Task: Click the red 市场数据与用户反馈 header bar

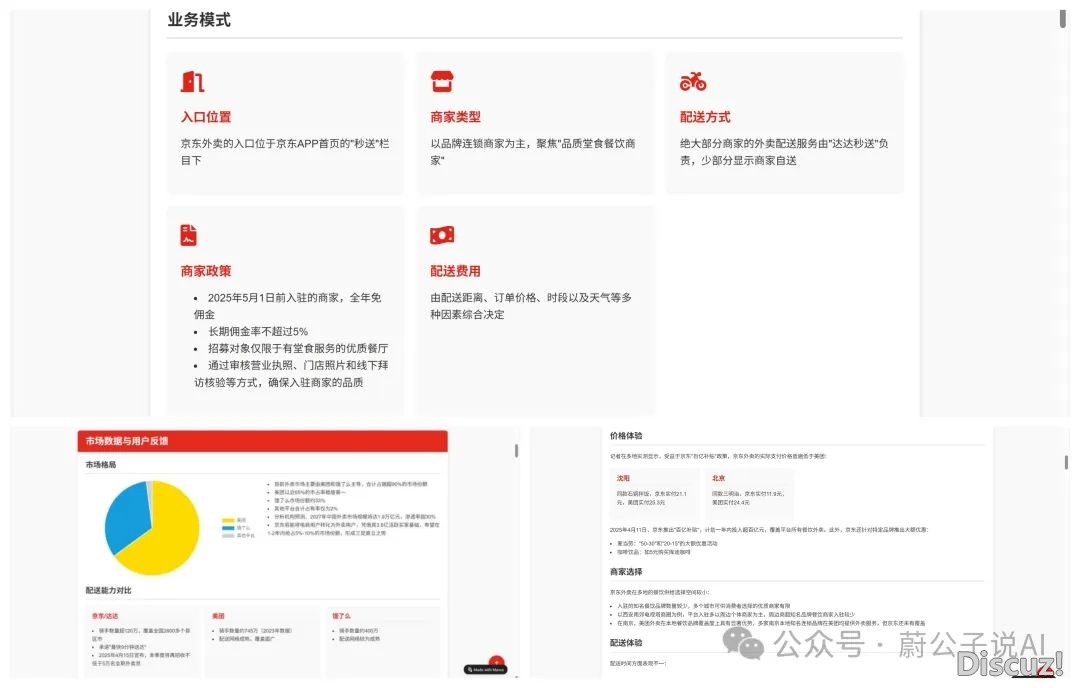Action: 262,441
